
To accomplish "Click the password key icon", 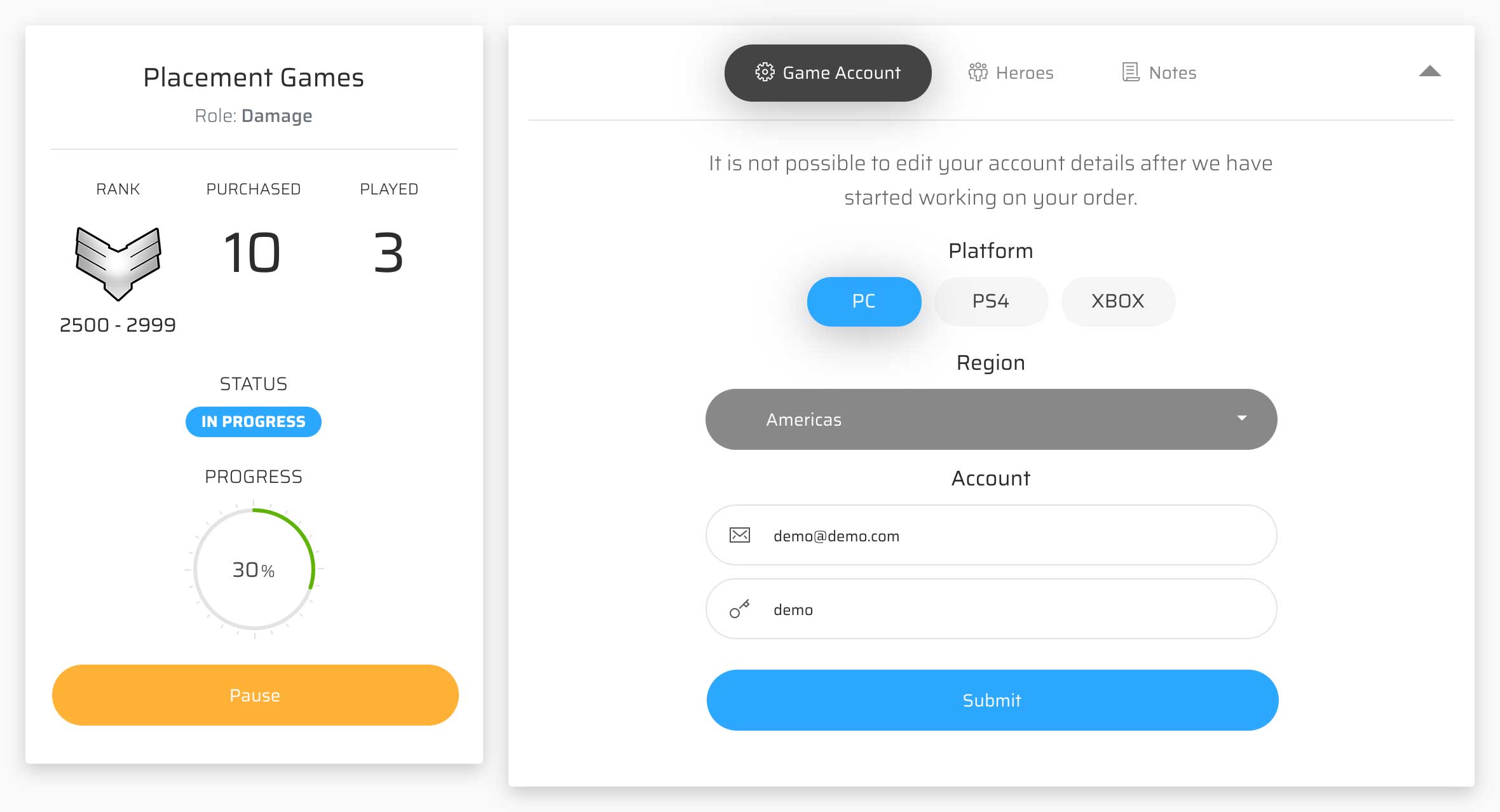I will [739, 608].
